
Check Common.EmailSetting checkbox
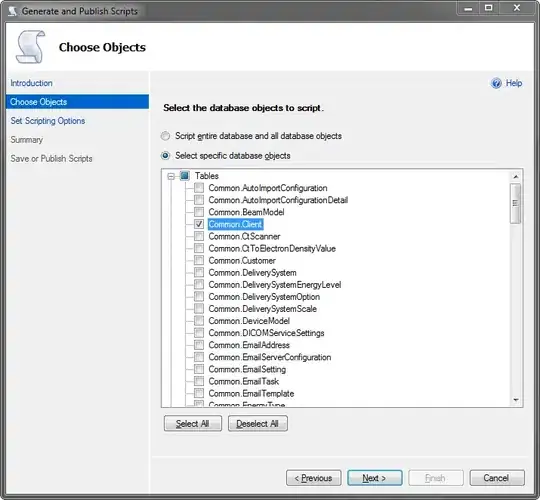199,369
